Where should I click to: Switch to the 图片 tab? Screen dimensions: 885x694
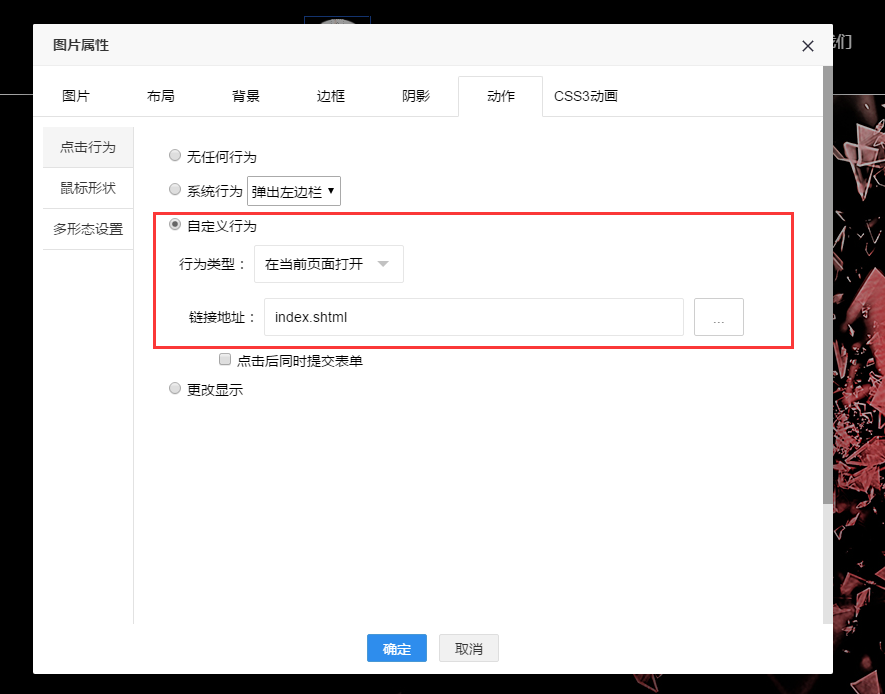pyautogui.click(x=76, y=96)
